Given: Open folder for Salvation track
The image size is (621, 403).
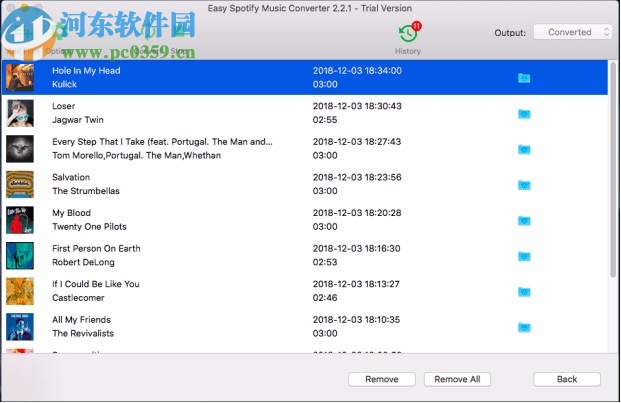Looking at the screenshot, I should point(524,185).
